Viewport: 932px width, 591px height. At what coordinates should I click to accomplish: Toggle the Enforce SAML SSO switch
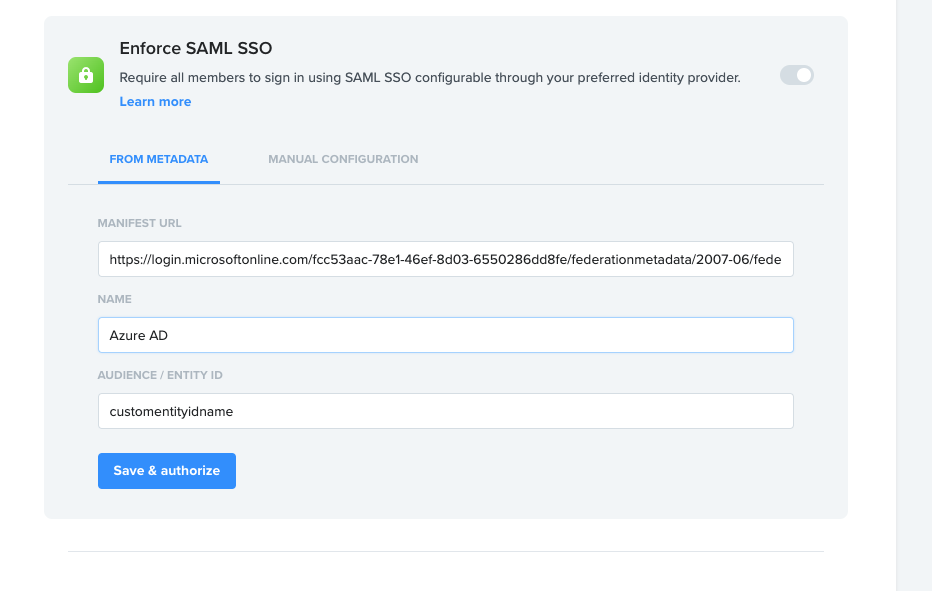tap(797, 75)
